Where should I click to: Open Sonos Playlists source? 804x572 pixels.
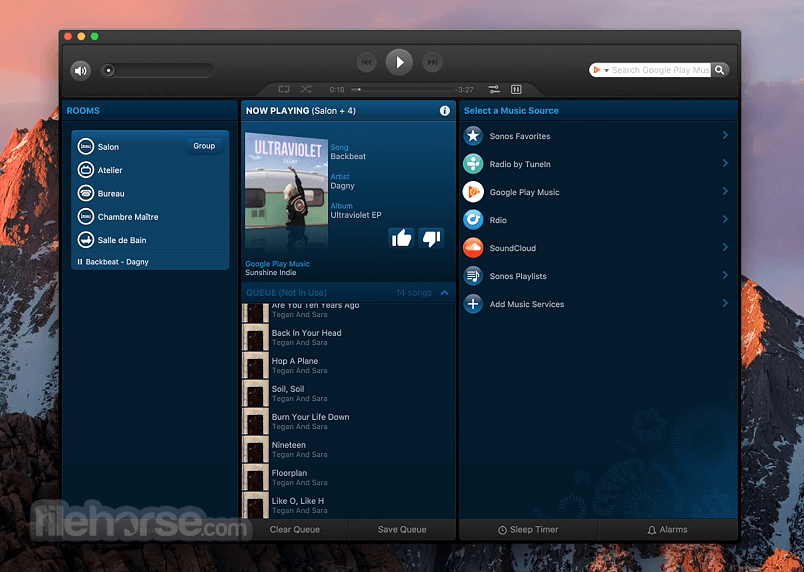[598, 276]
